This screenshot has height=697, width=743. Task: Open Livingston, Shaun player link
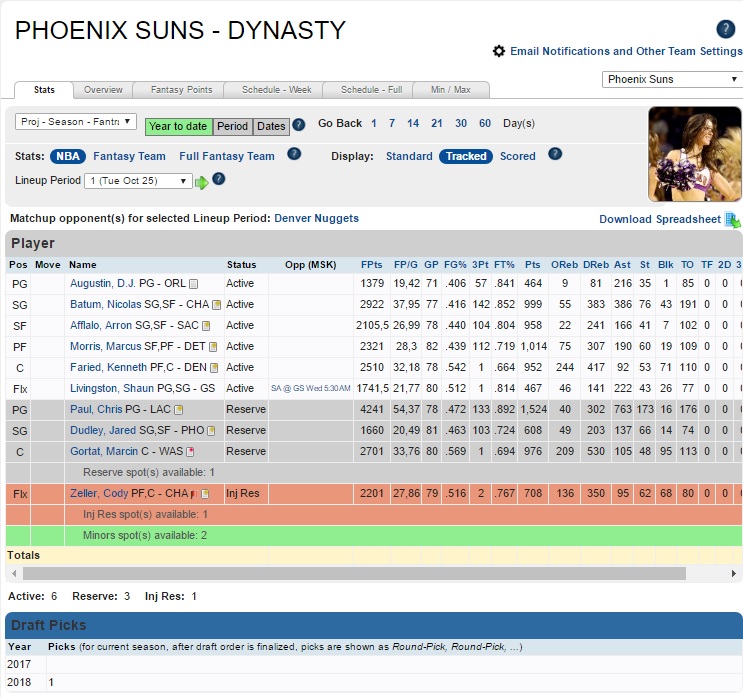112,389
